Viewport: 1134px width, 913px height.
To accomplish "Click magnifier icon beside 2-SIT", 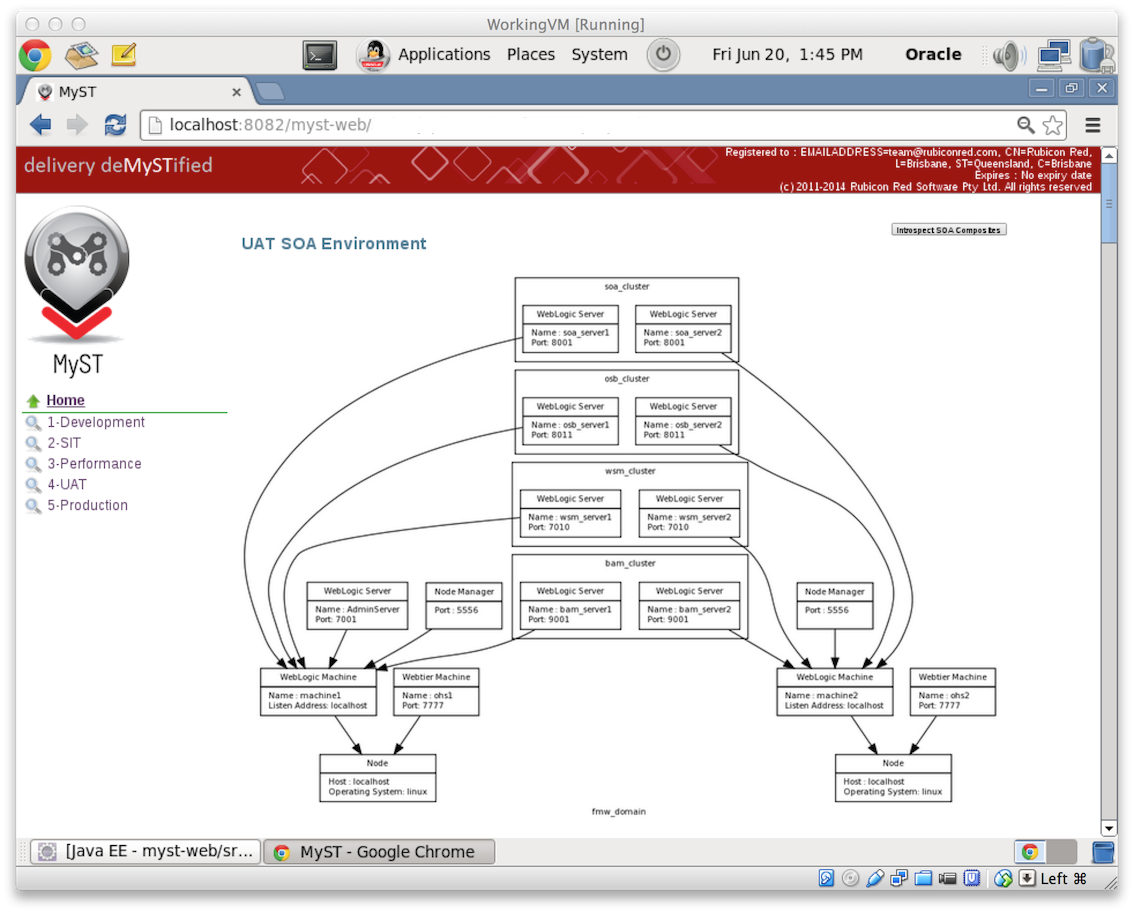I will pos(33,443).
